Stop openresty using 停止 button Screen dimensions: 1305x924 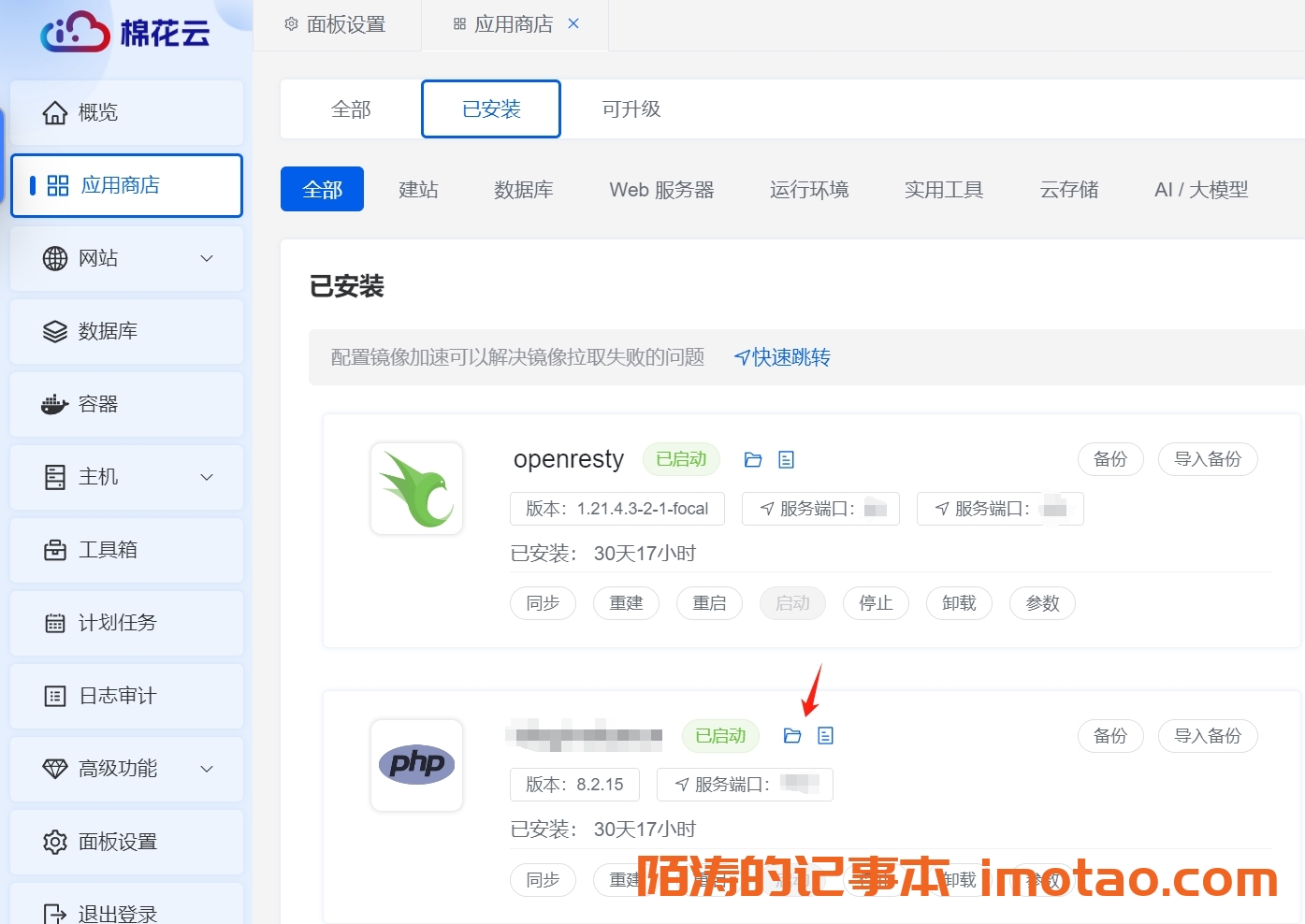876,603
